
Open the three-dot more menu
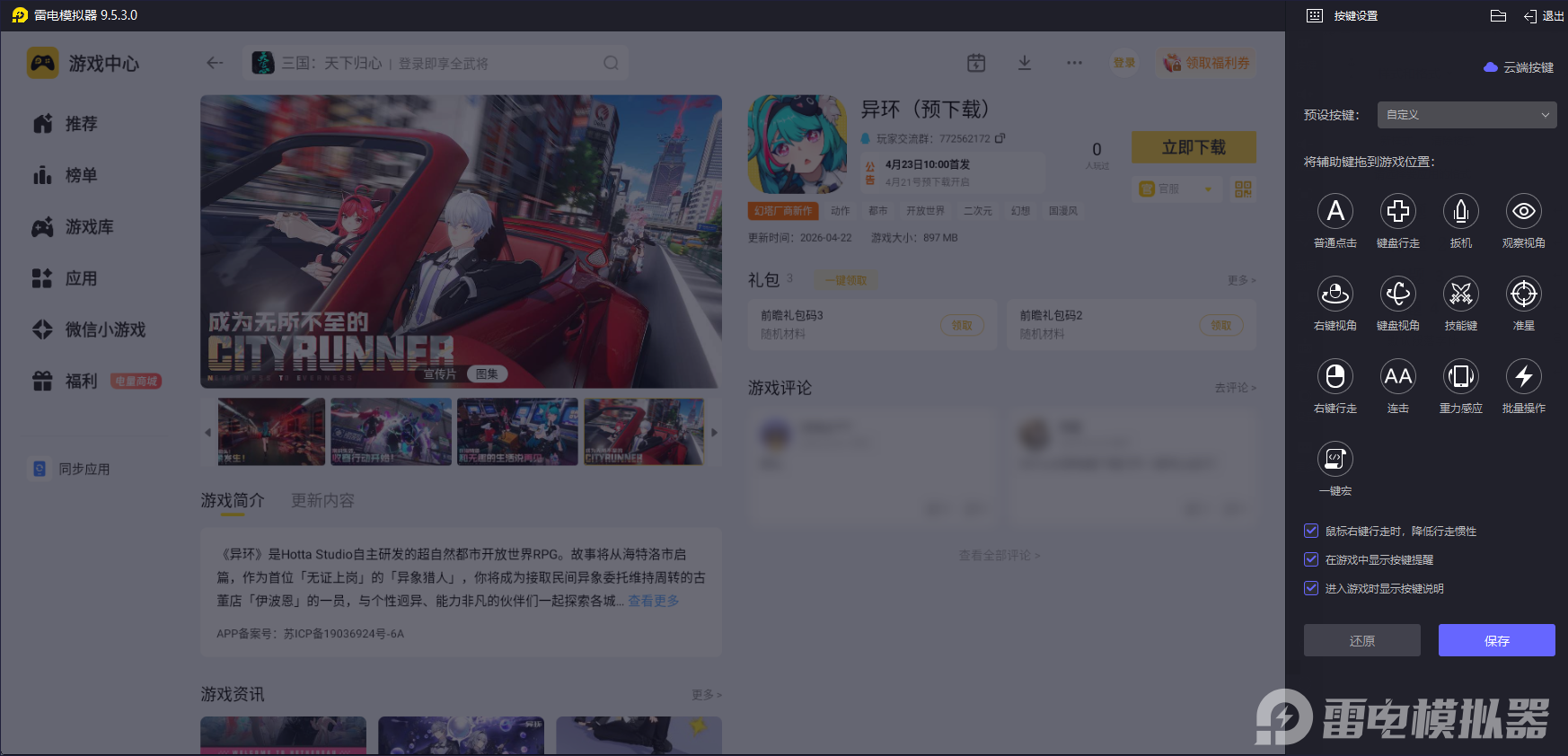coord(1074,63)
